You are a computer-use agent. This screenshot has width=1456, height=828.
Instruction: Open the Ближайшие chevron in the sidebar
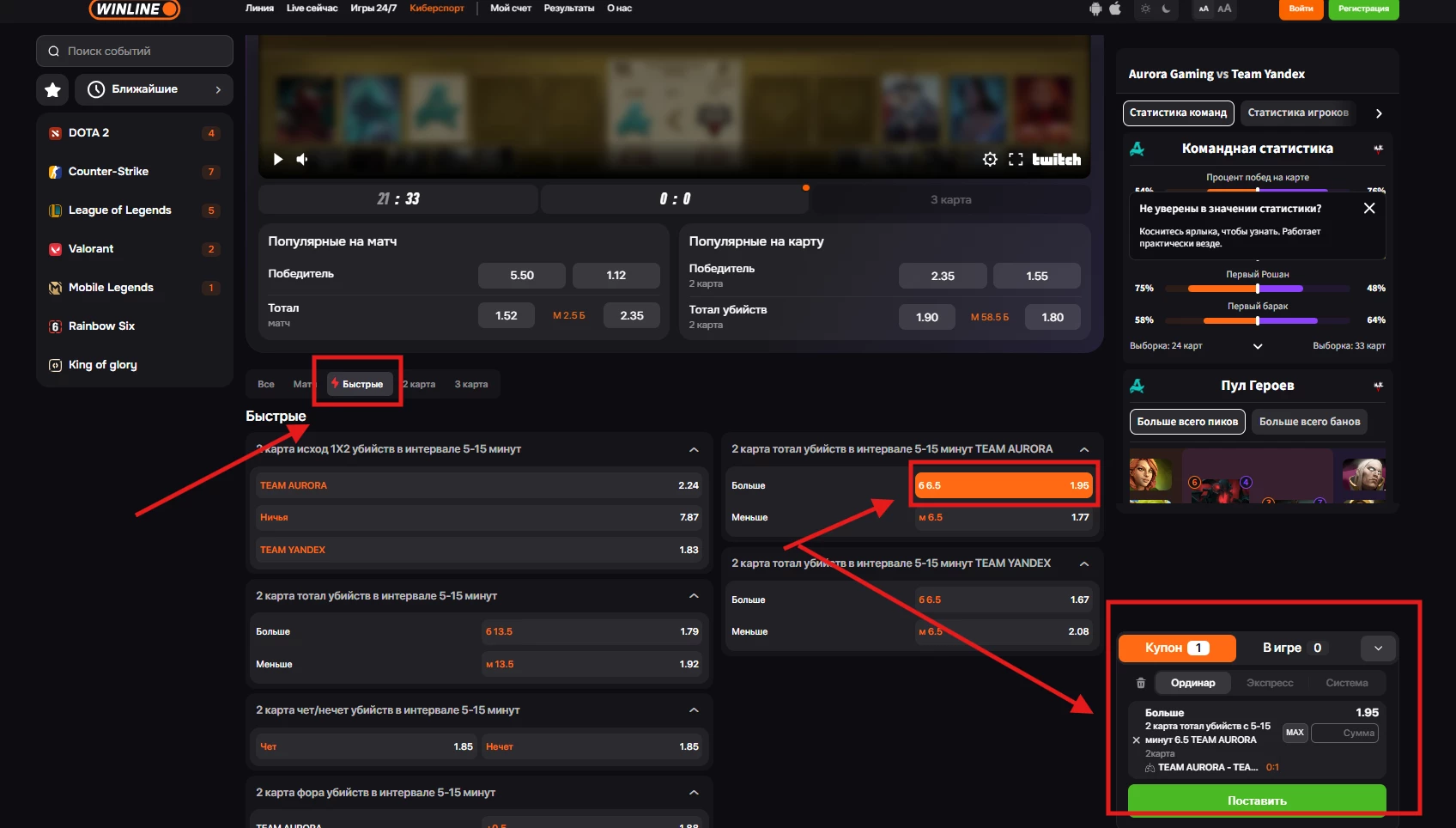tap(218, 89)
